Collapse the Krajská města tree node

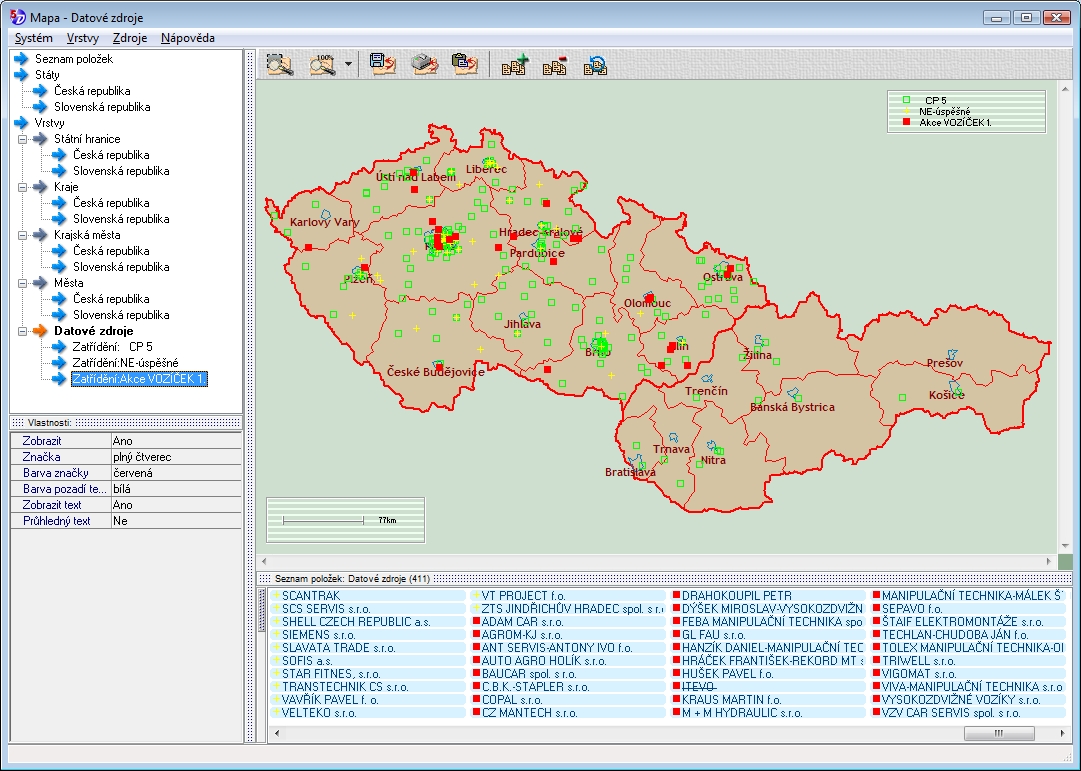23,235
